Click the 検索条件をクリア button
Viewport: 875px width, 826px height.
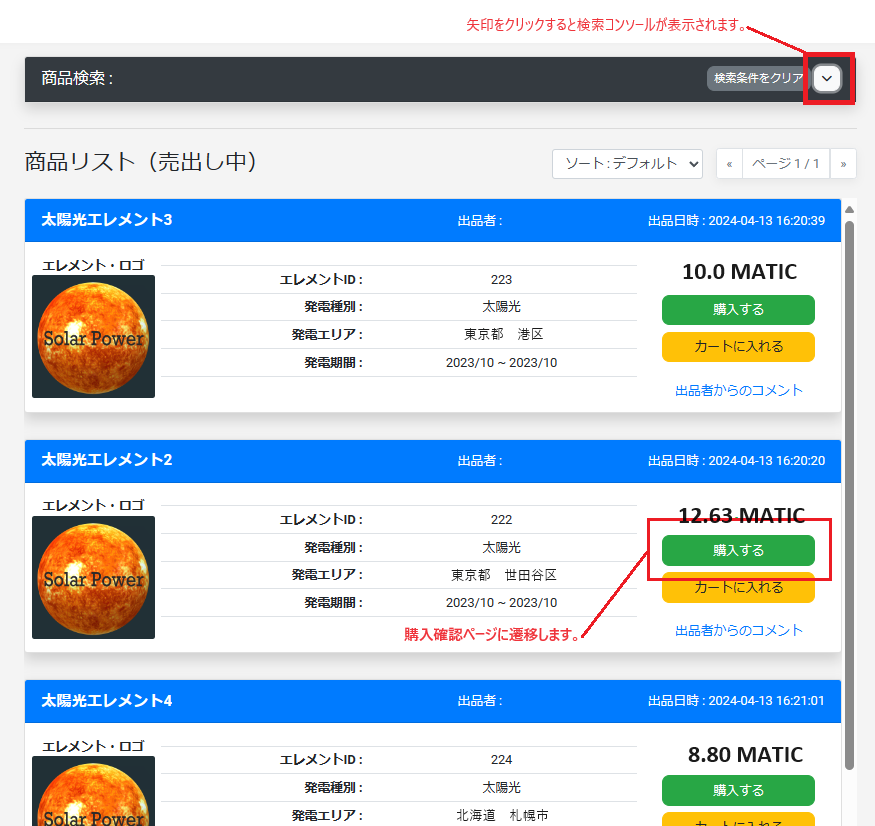coord(755,79)
